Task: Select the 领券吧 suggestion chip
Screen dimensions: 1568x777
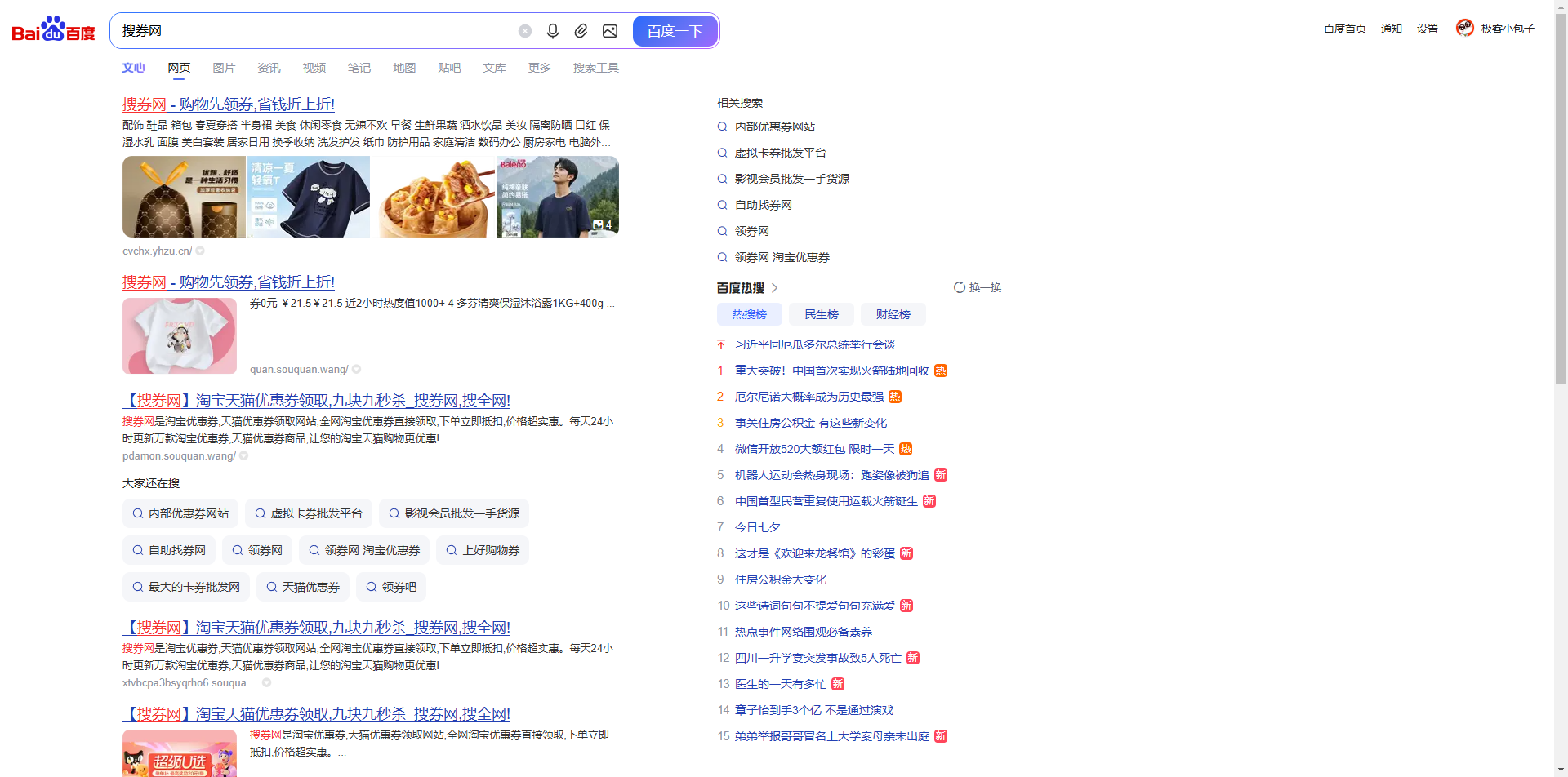Action: [391, 587]
